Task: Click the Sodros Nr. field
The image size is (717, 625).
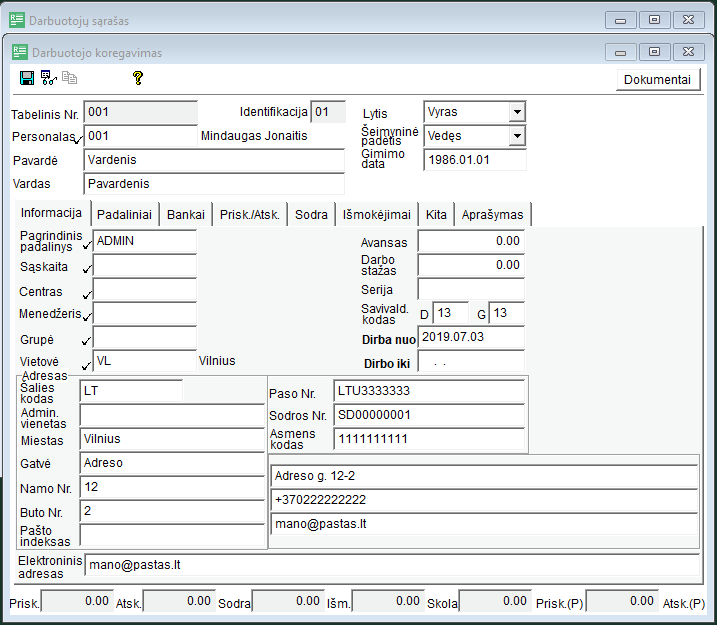Action: [429, 415]
